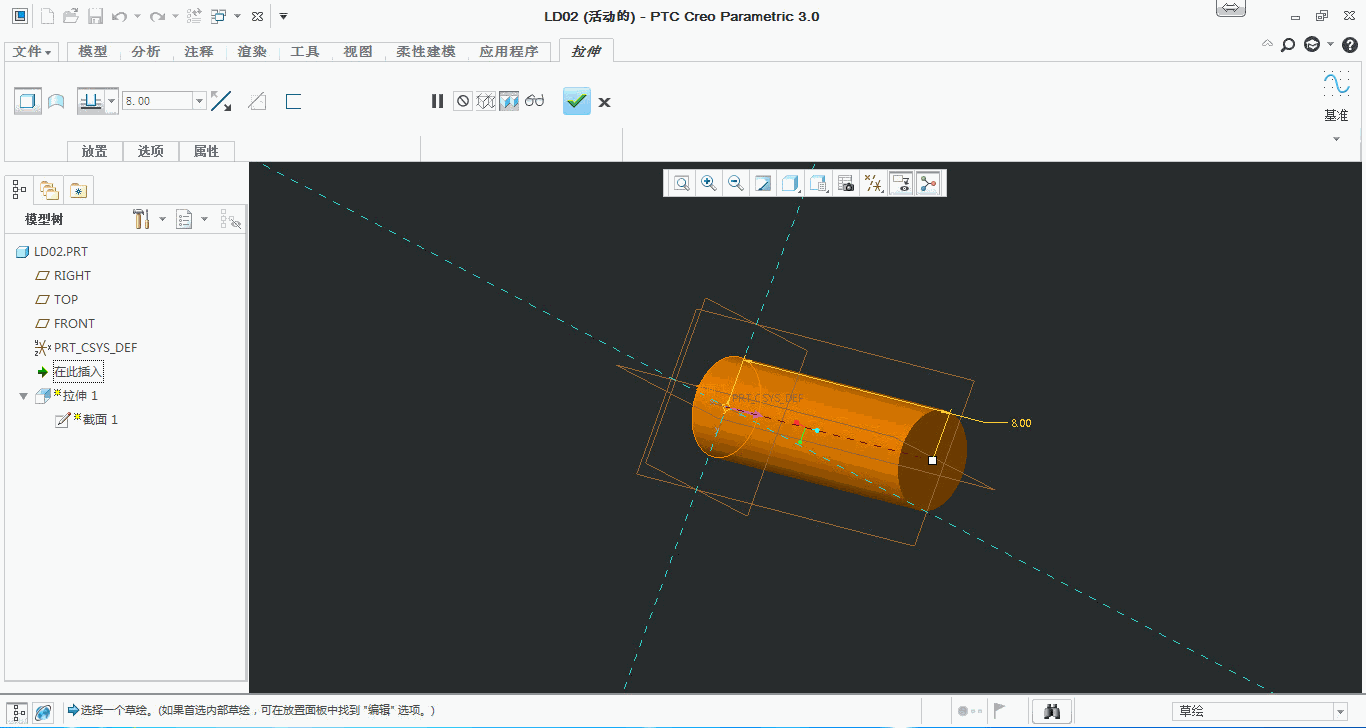1366x728 pixels.
Task: Click the depth value field showing 8.00
Action: [x=156, y=101]
